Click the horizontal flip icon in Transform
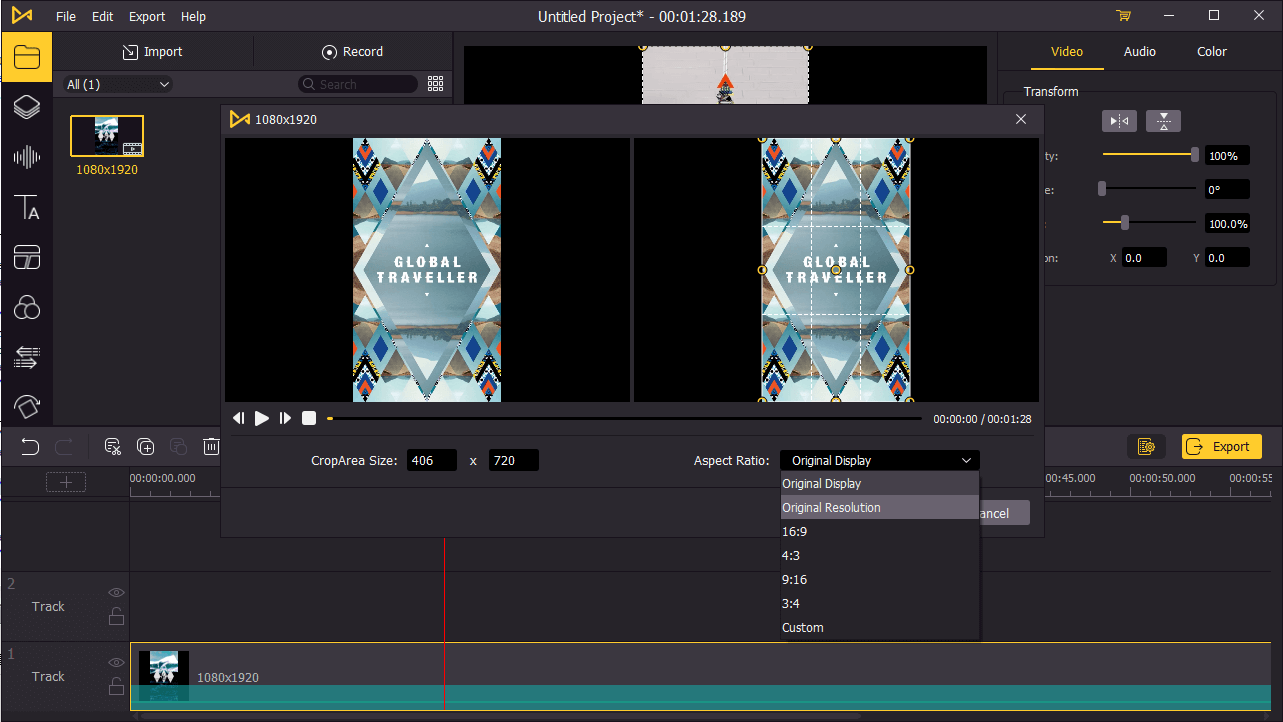This screenshot has height=722, width=1283. tap(1120, 121)
